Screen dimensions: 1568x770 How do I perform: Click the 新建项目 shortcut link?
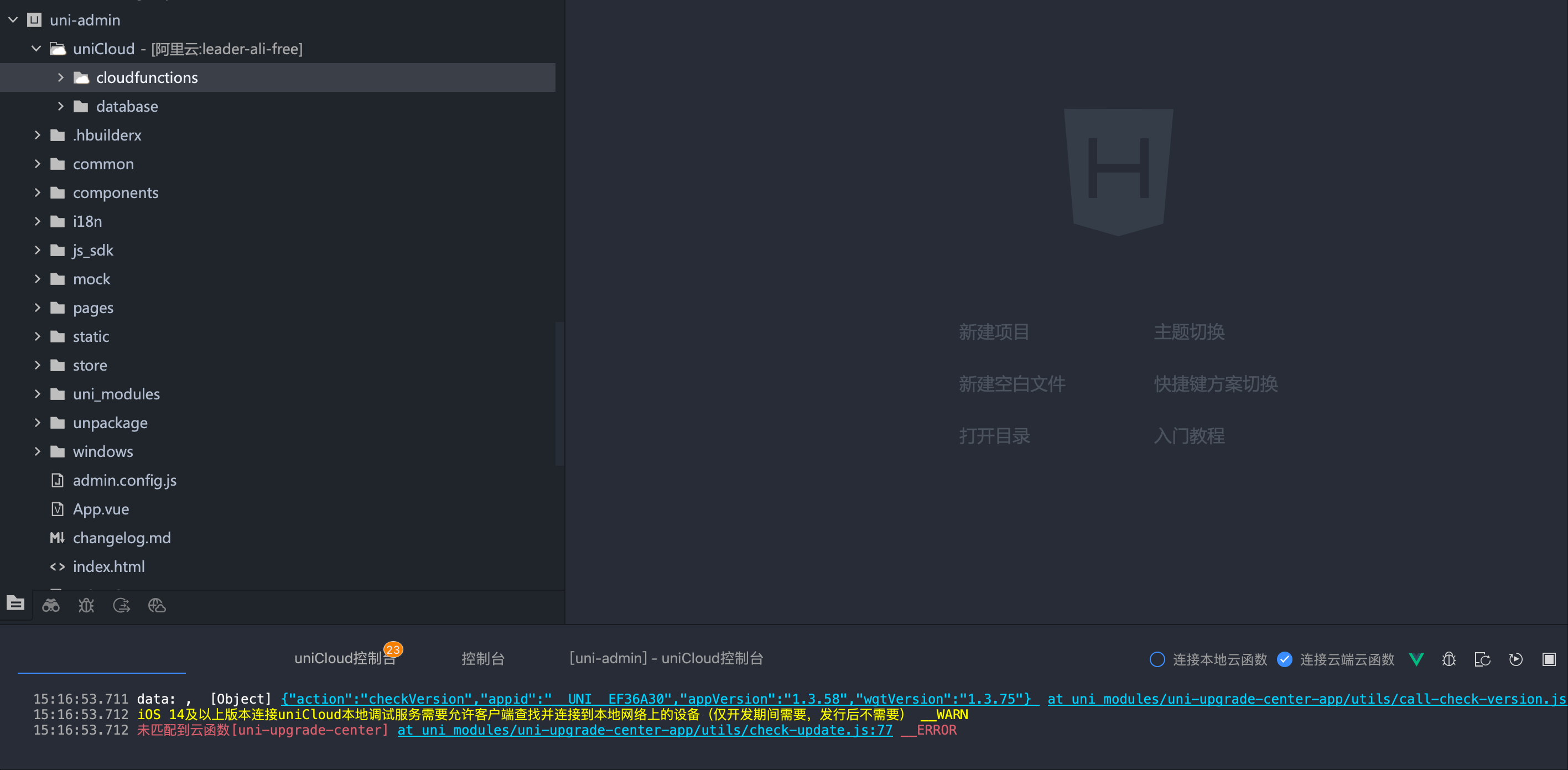[x=994, y=332]
